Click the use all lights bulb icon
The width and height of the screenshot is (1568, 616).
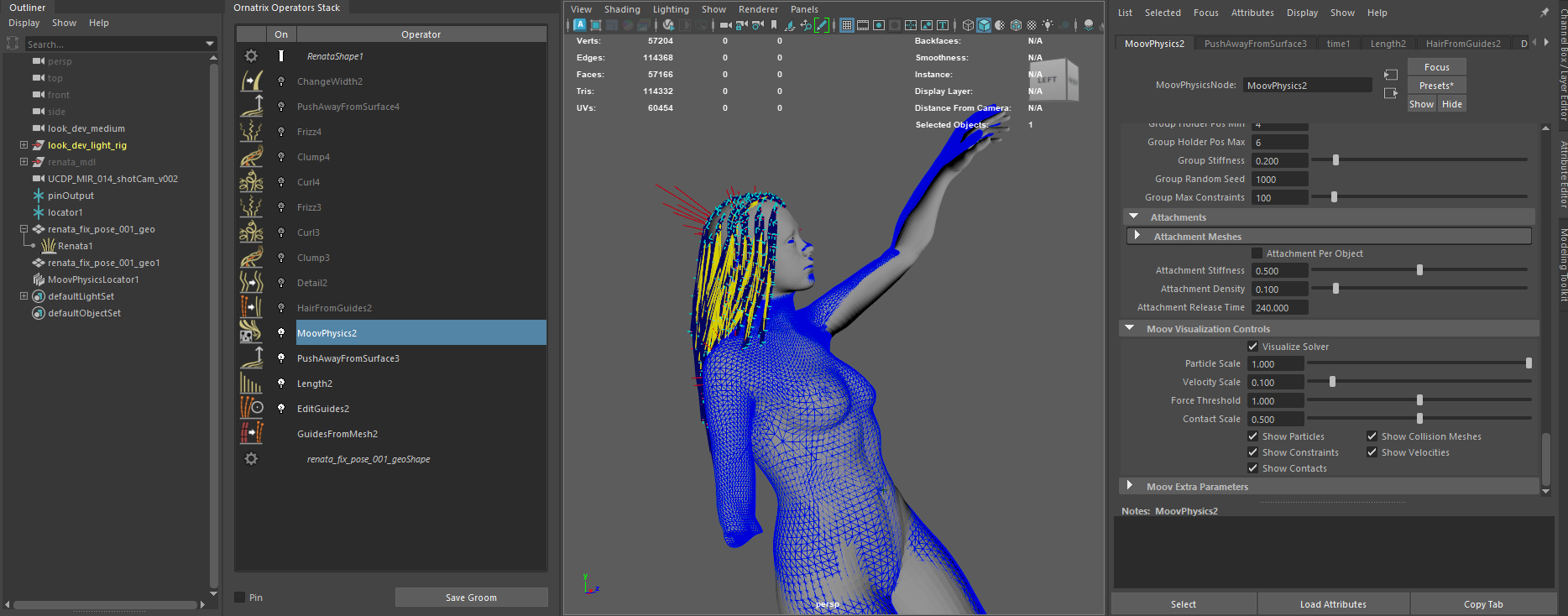(1047, 25)
